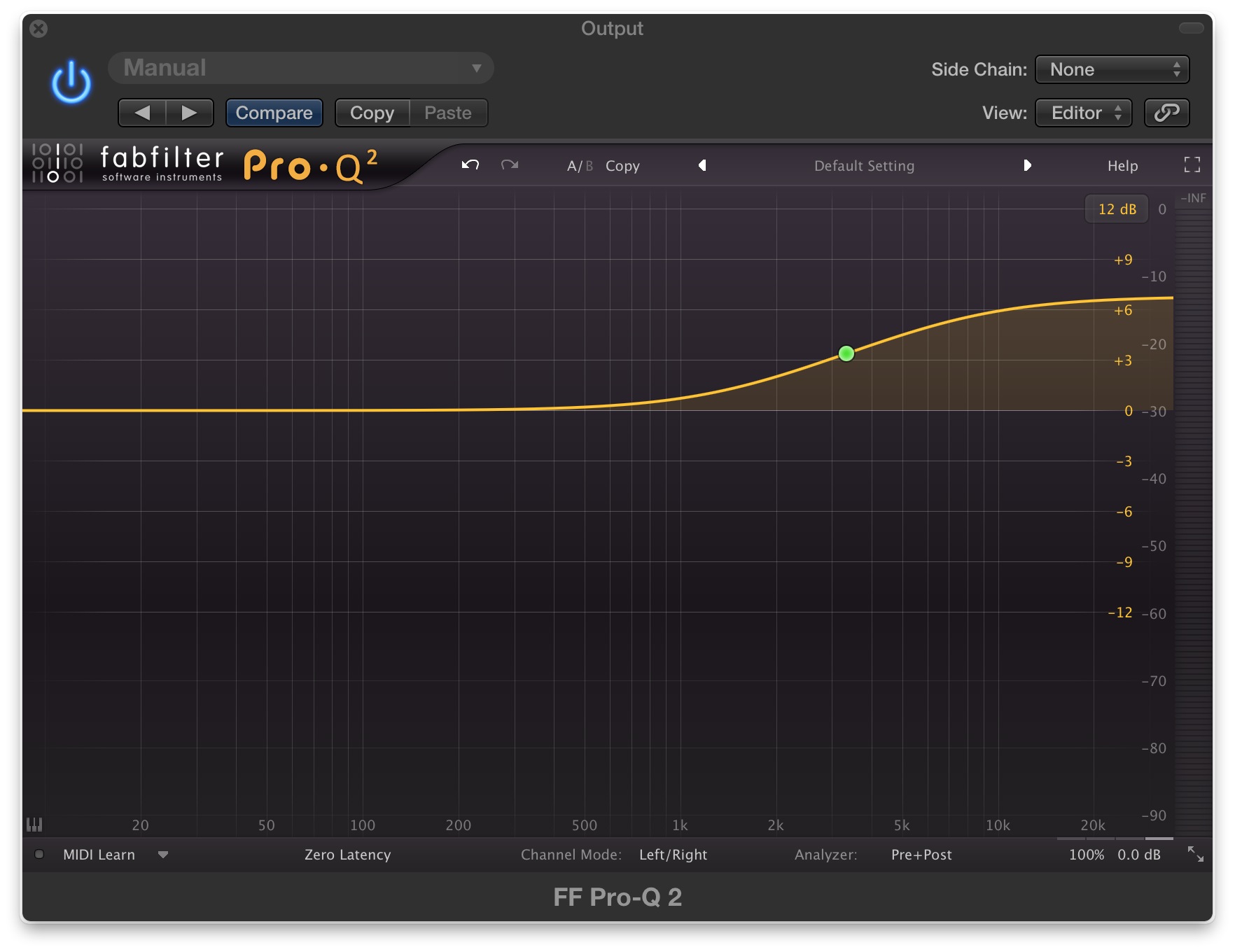Viewport: 1235px width, 952px height.
Task: Open the 12 dB display range selector
Action: (x=1117, y=209)
